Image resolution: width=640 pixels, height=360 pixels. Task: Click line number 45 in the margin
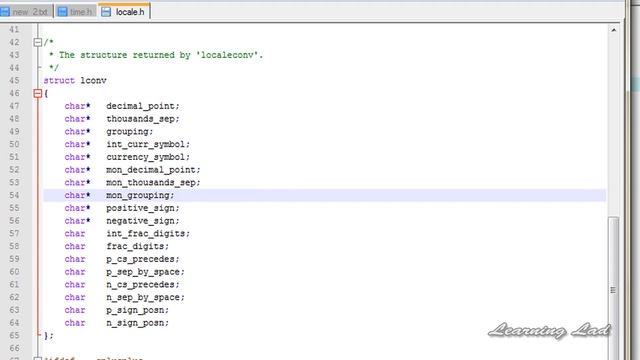click(x=14, y=80)
